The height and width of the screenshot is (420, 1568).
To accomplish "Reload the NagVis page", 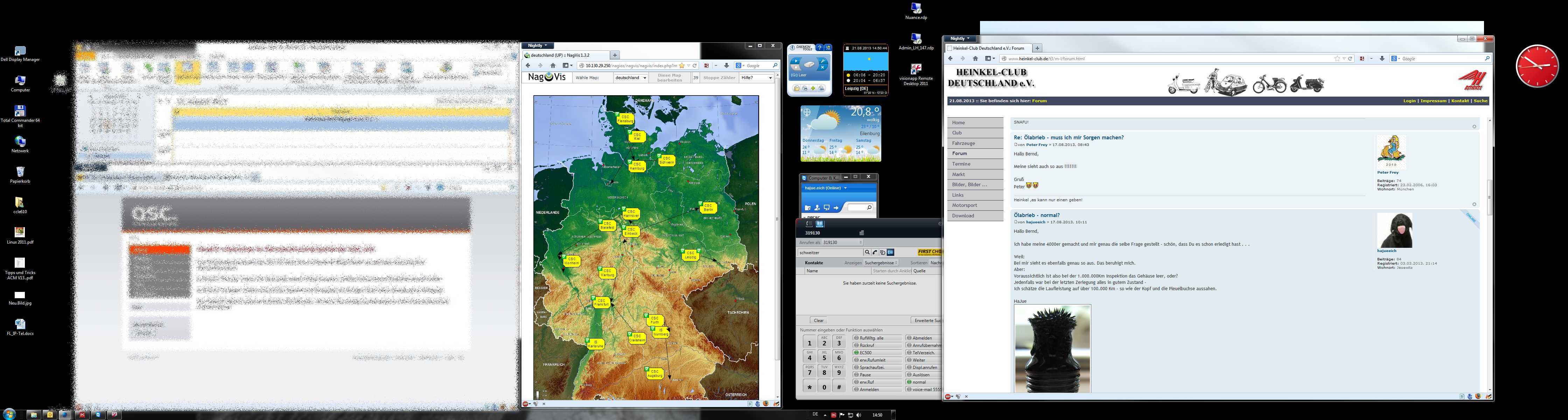I will (694, 66).
